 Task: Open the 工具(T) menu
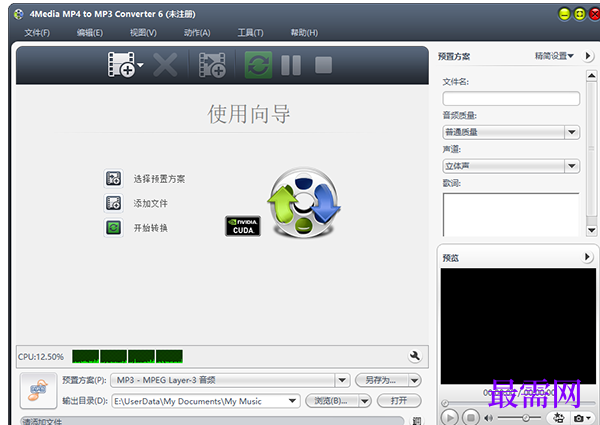point(251,33)
